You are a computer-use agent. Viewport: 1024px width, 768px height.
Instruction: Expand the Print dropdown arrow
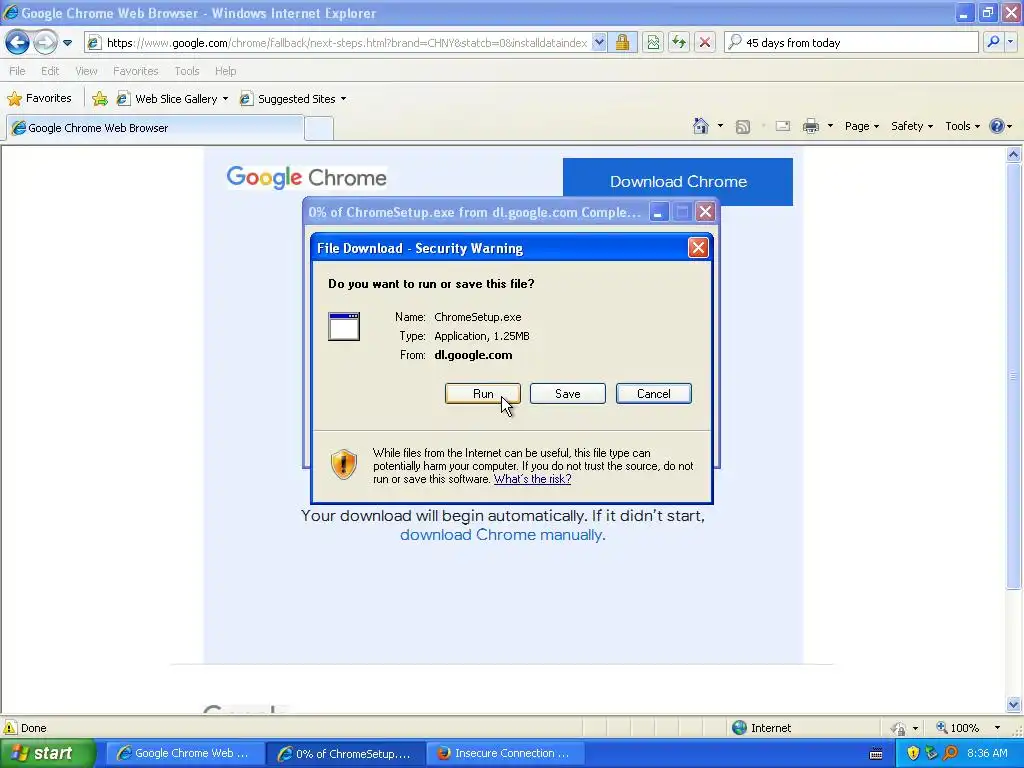830,126
